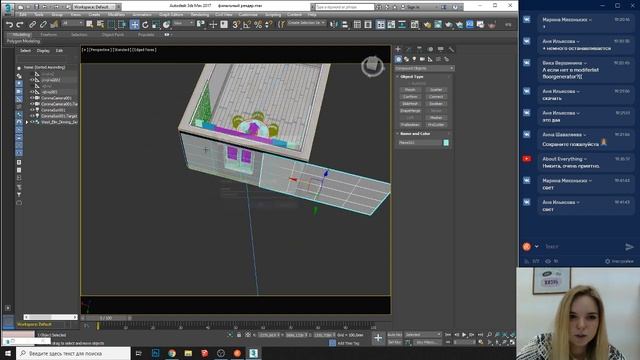Image resolution: width=640 pixels, height=360 pixels.
Task: Open the Utilities wrench tab in command panel
Action: (451, 49)
